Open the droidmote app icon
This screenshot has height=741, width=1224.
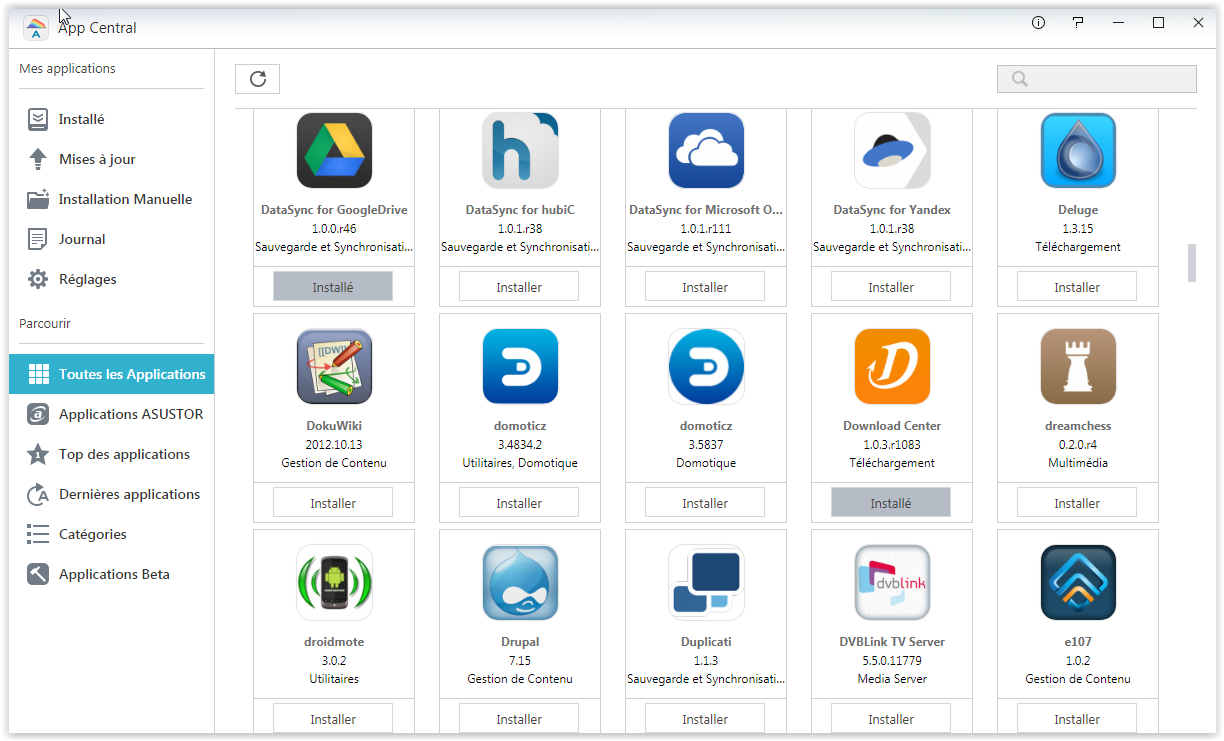tap(334, 583)
